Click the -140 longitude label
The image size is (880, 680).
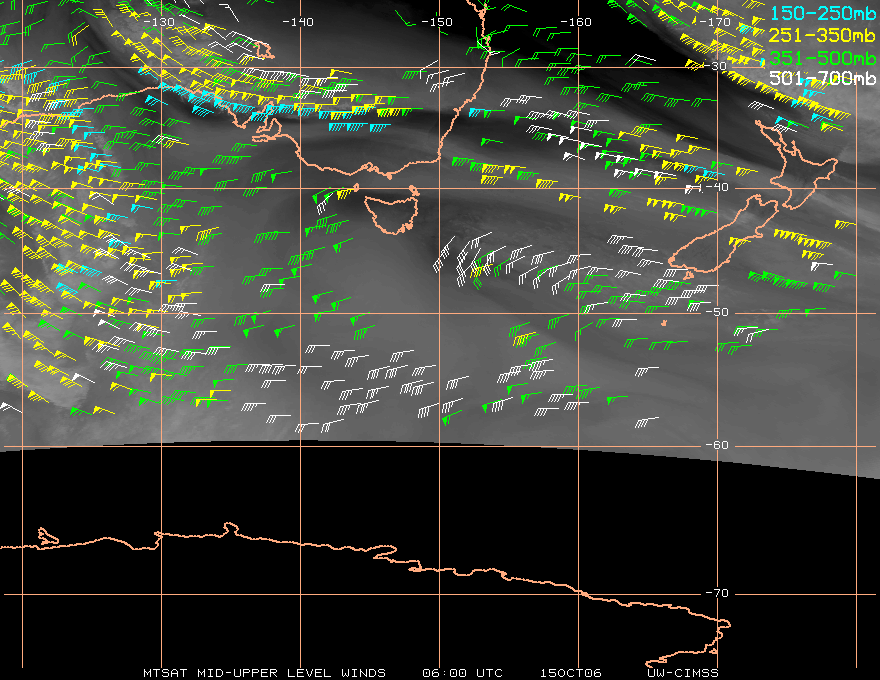298,21
